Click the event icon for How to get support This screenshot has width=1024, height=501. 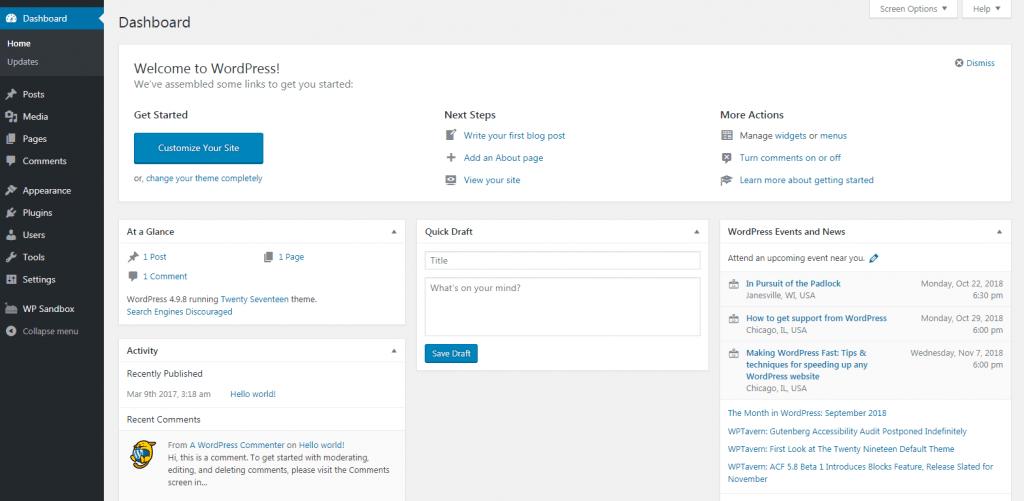(734, 318)
